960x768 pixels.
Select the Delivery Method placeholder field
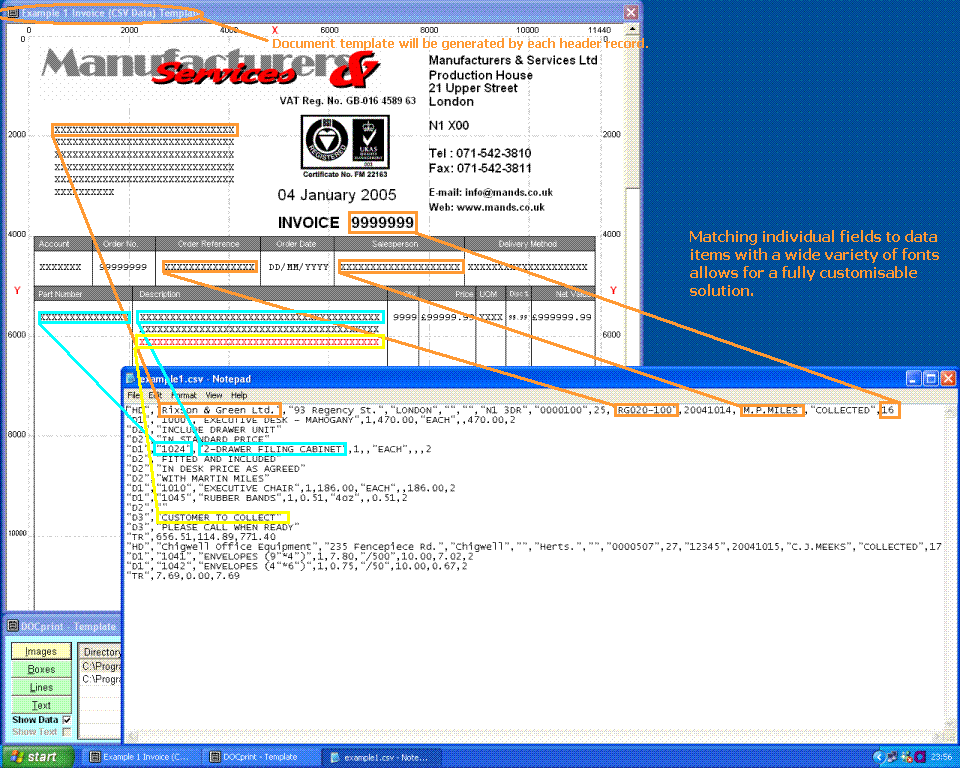pyautogui.click(x=527, y=267)
